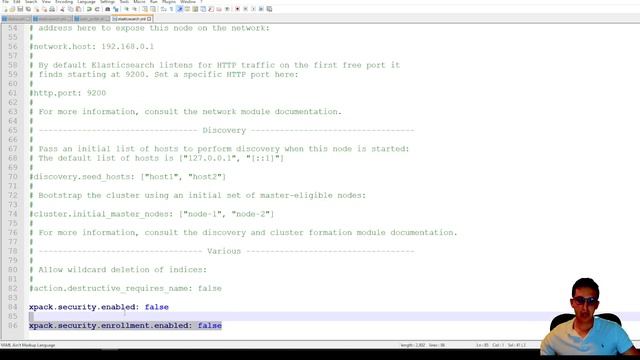Toggle Show All Characters button

tap(171, 9)
